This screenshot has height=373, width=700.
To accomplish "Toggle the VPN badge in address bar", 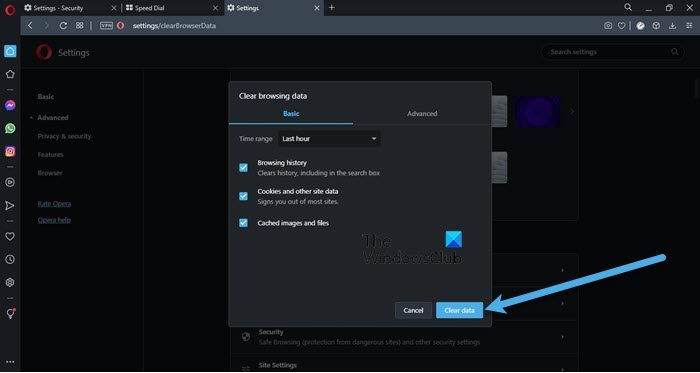I will (106, 26).
